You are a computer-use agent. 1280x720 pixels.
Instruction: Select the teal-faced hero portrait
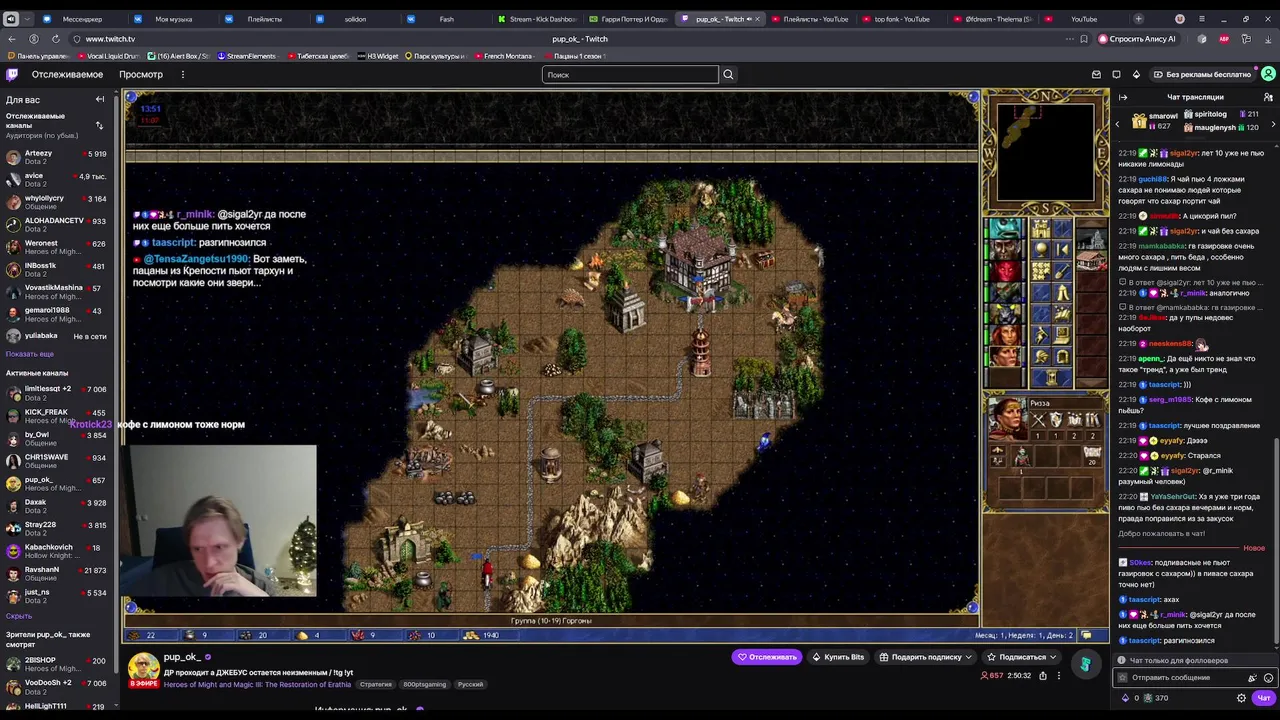1005,229
